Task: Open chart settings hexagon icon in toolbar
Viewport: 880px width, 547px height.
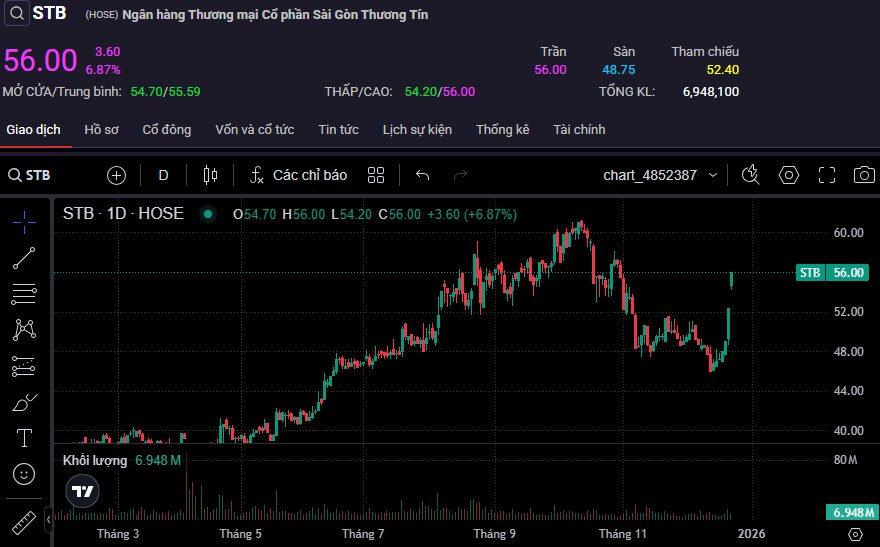Action: click(789, 175)
